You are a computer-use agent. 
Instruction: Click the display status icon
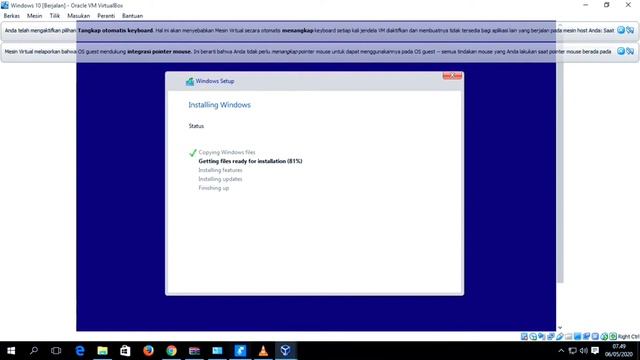pos(577,337)
